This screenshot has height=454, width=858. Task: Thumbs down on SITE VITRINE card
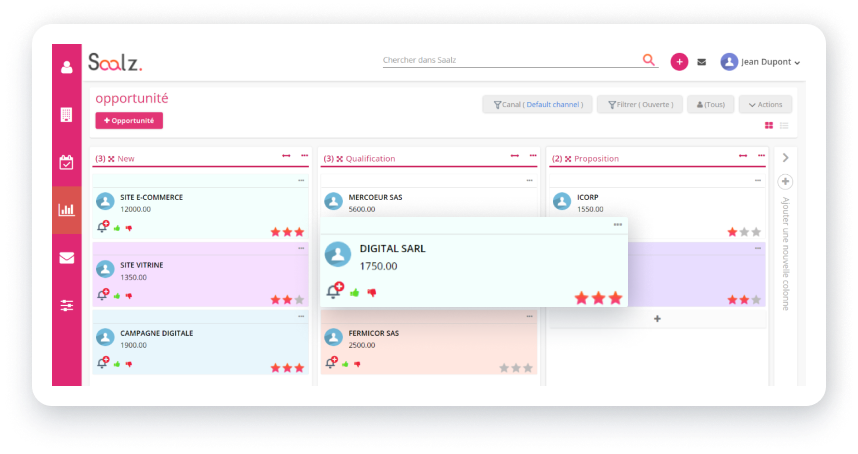pos(129,296)
